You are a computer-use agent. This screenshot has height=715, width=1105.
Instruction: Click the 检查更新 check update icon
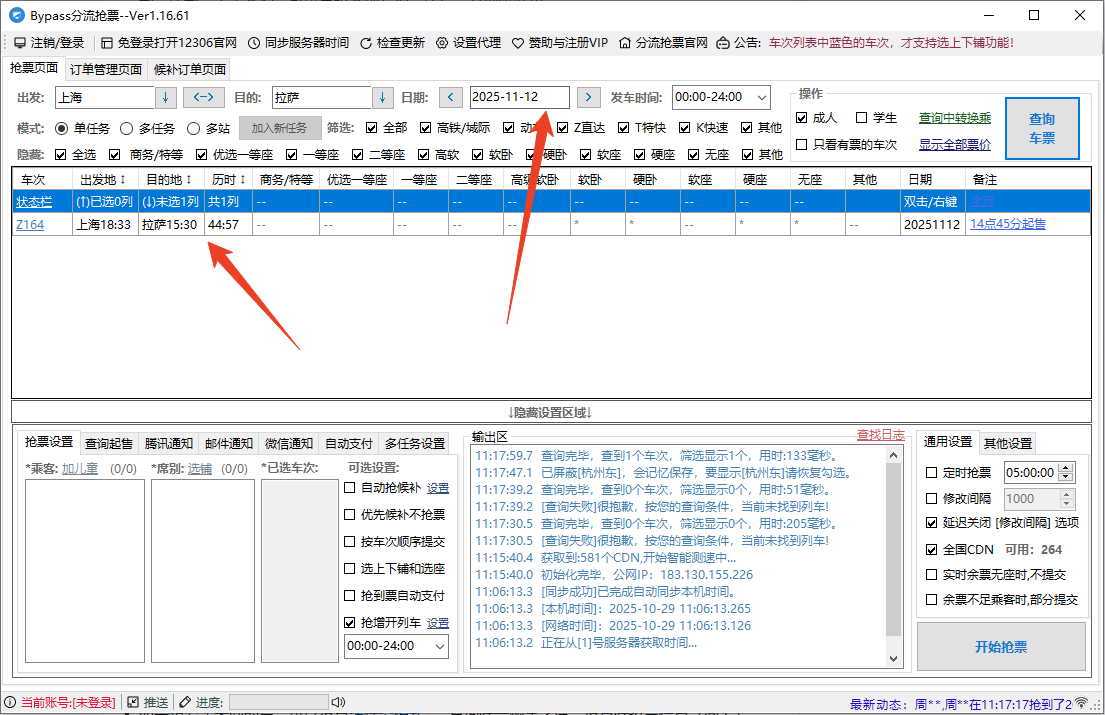coord(366,43)
